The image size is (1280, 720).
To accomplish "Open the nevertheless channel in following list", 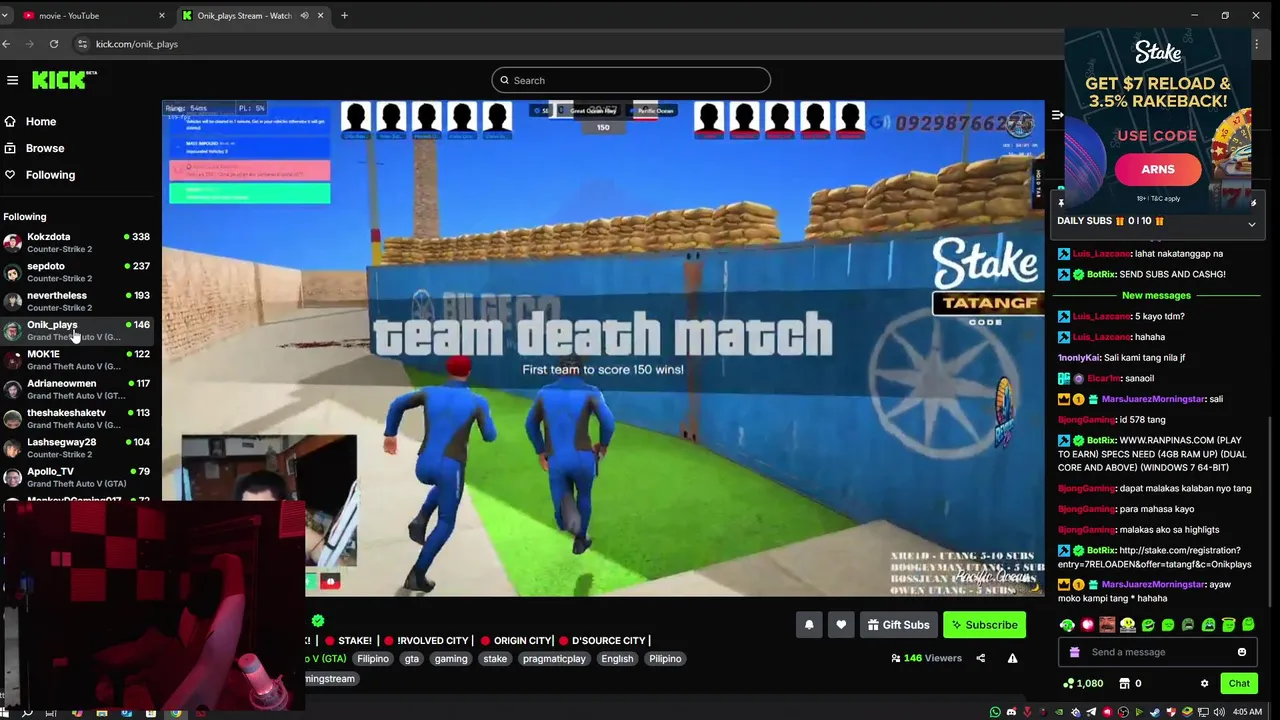I will click(78, 301).
